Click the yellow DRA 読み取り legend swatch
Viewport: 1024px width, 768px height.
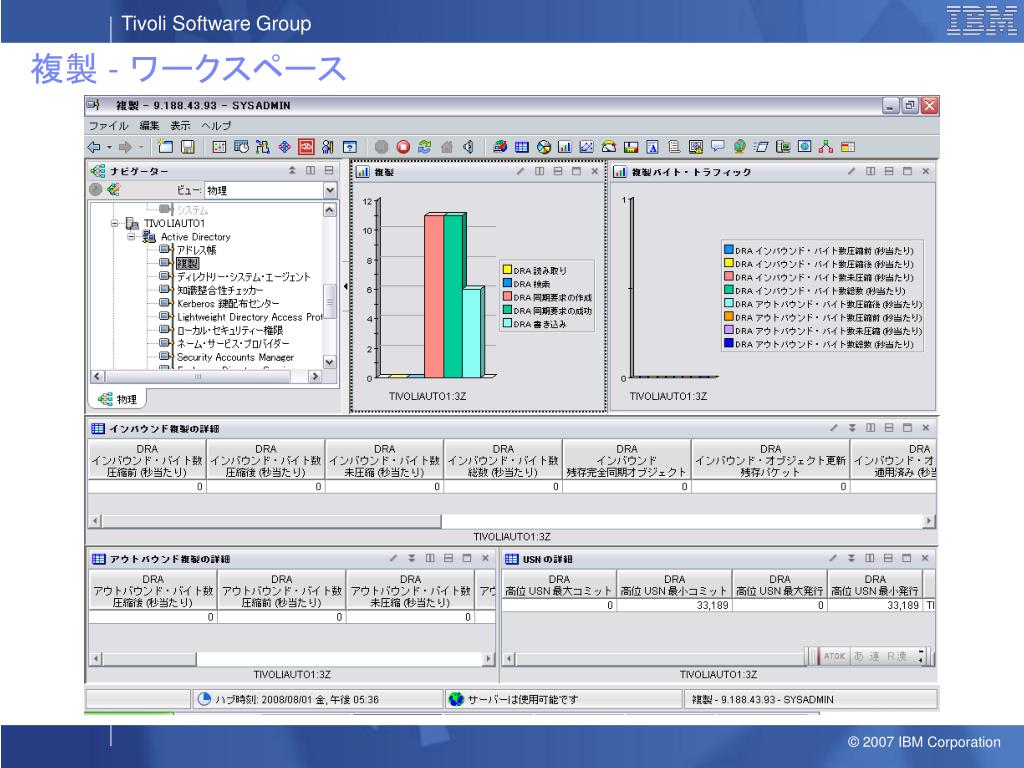coord(507,270)
